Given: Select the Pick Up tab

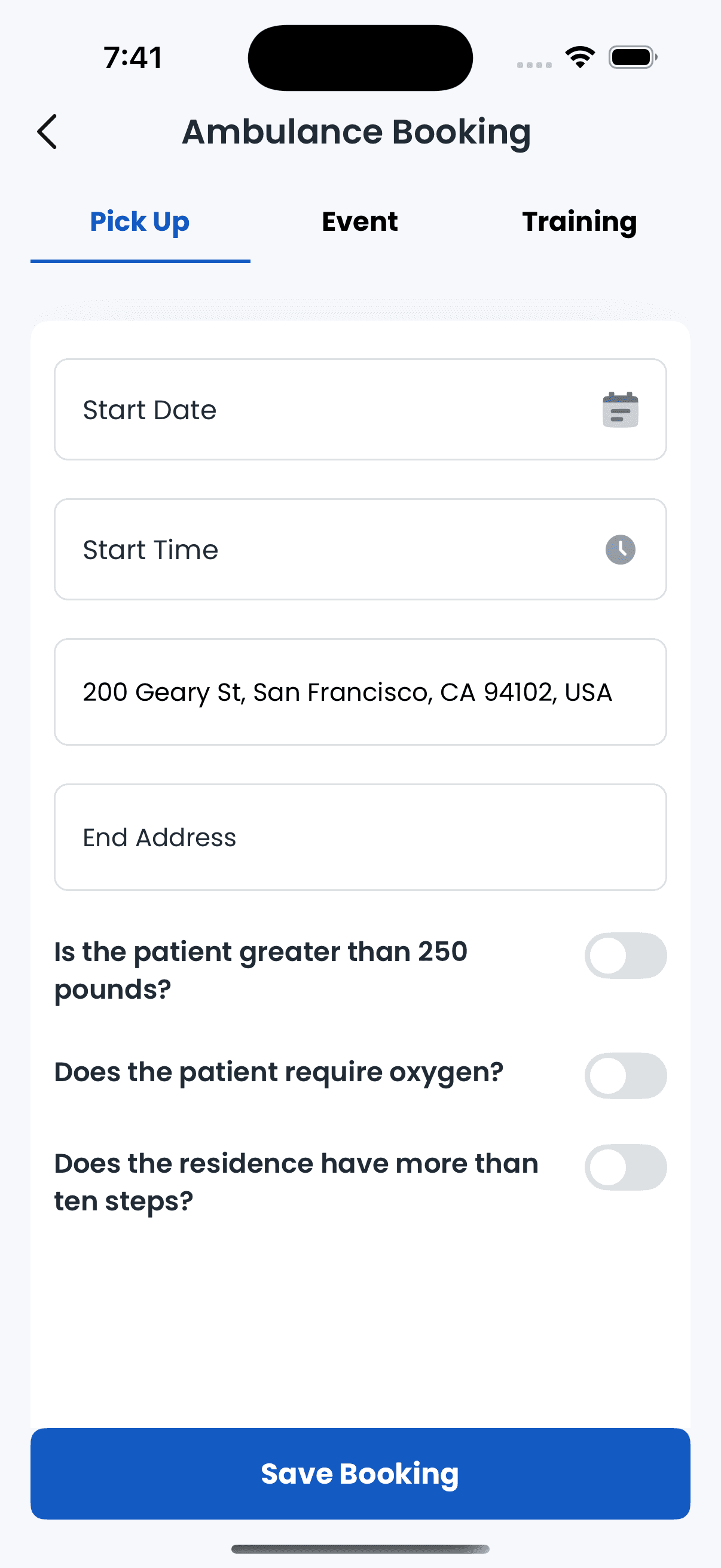Looking at the screenshot, I should tap(140, 221).
